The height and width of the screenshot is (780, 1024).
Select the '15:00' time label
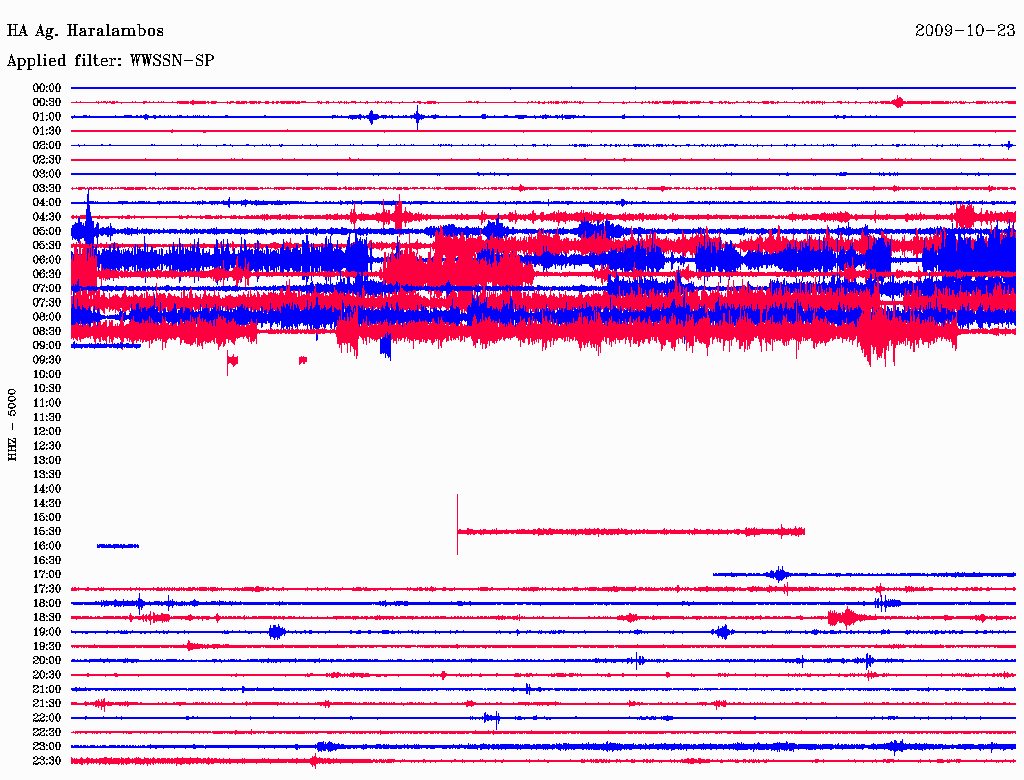coord(47,517)
